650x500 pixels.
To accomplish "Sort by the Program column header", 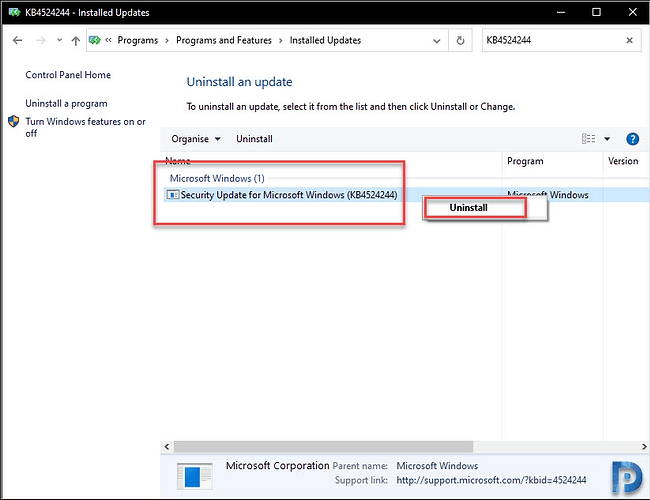I will 525,161.
